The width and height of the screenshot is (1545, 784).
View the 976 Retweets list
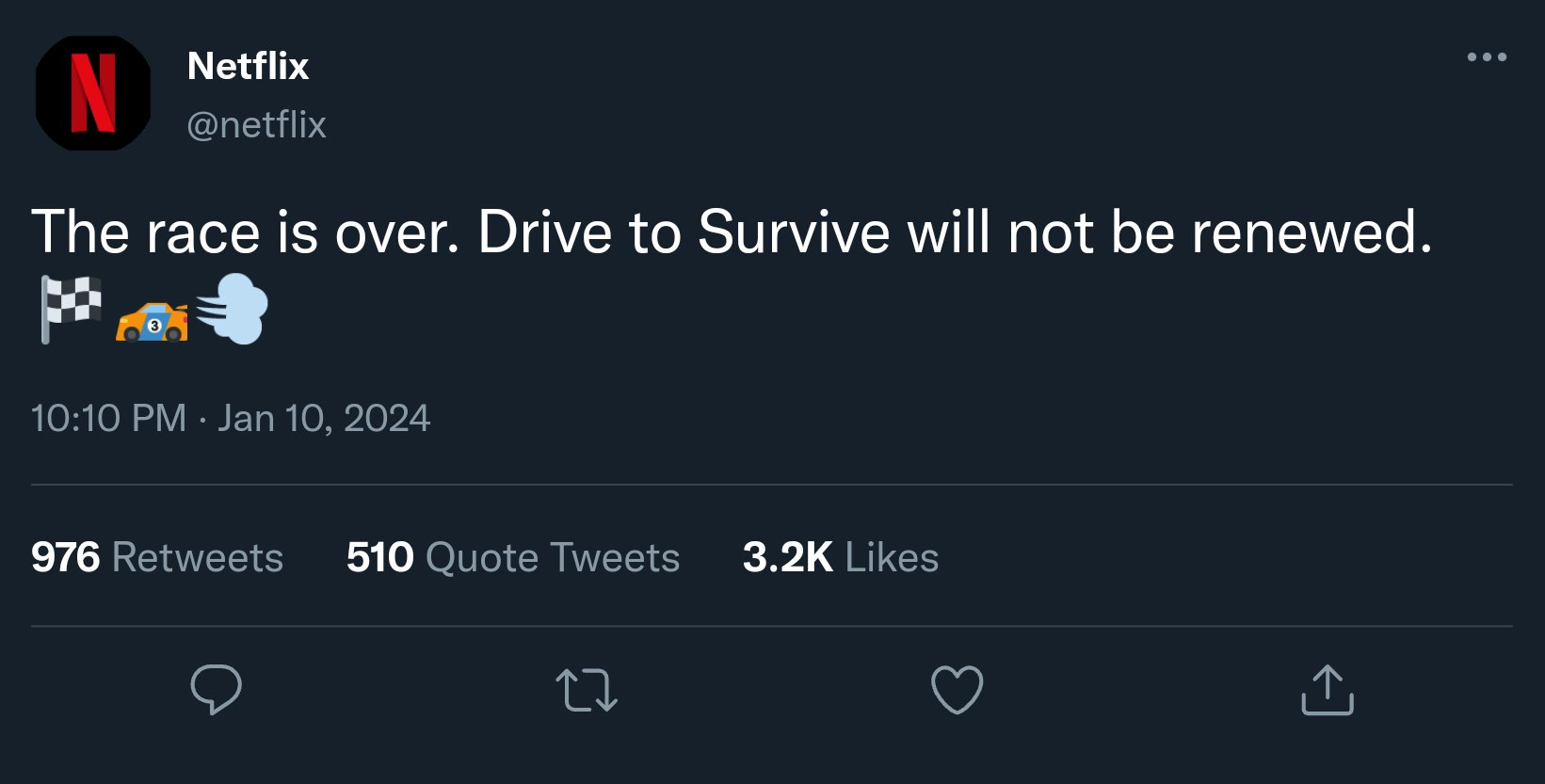(x=157, y=557)
